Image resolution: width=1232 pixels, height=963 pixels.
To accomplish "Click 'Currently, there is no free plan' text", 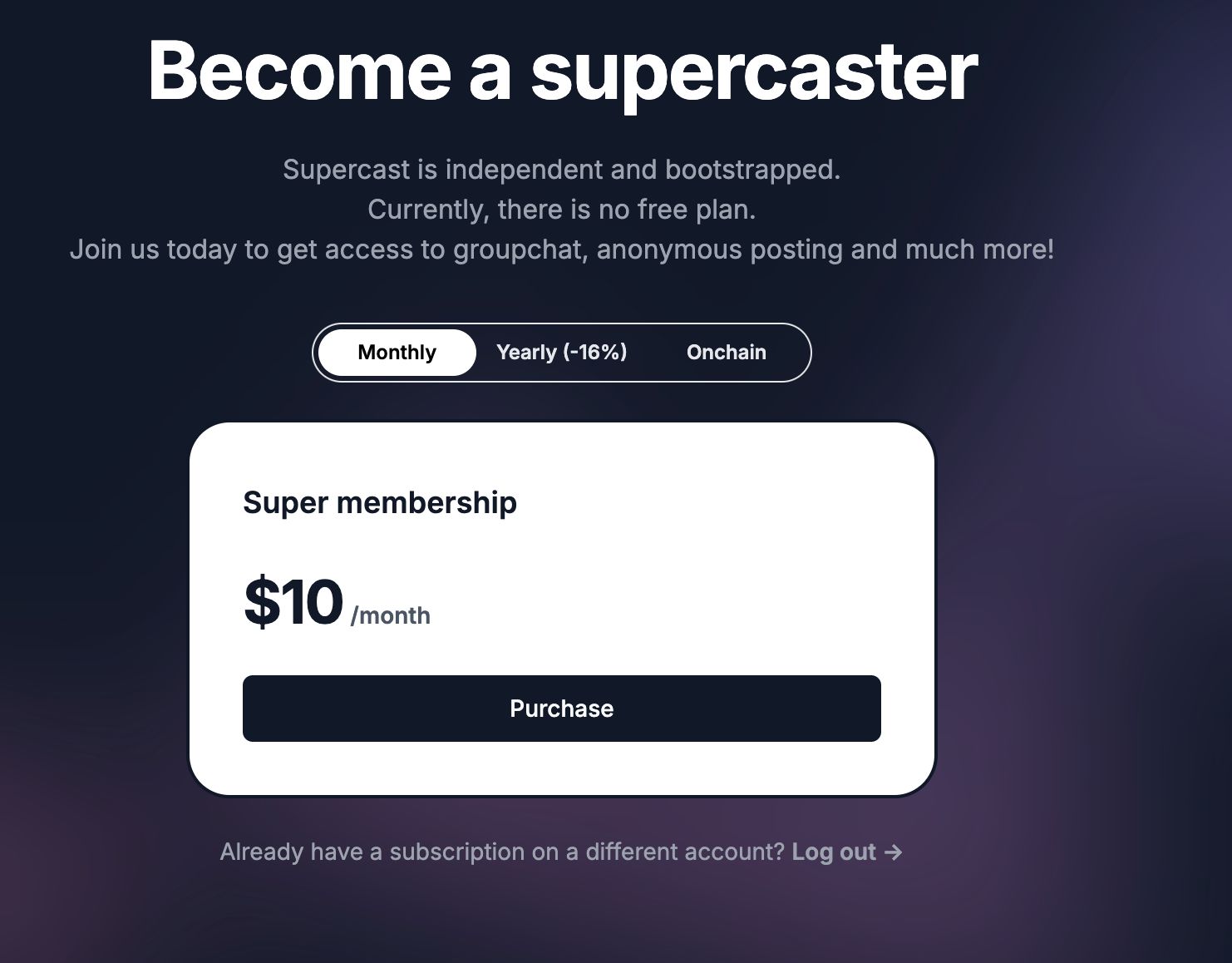I will (x=561, y=210).
